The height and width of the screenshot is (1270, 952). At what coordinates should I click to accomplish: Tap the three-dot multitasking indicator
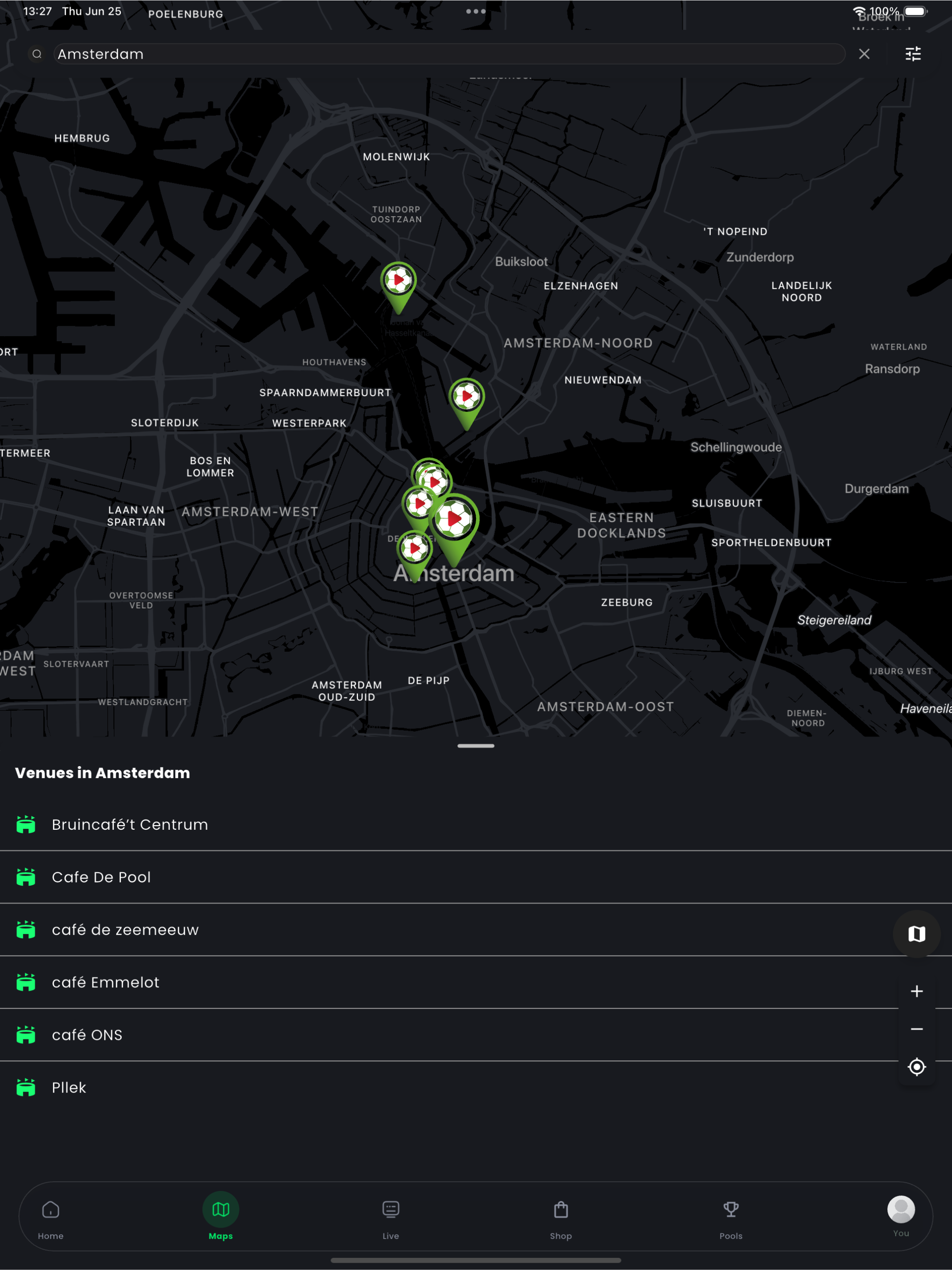click(476, 11)
